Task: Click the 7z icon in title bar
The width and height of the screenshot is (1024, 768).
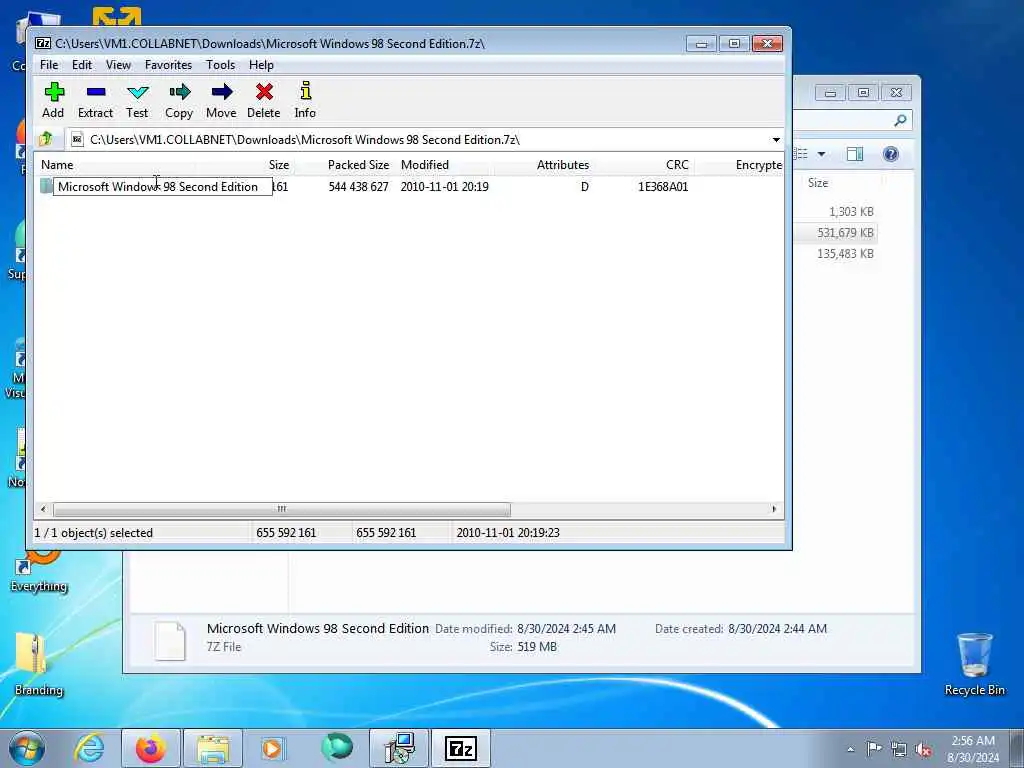Action: point(43,43)
